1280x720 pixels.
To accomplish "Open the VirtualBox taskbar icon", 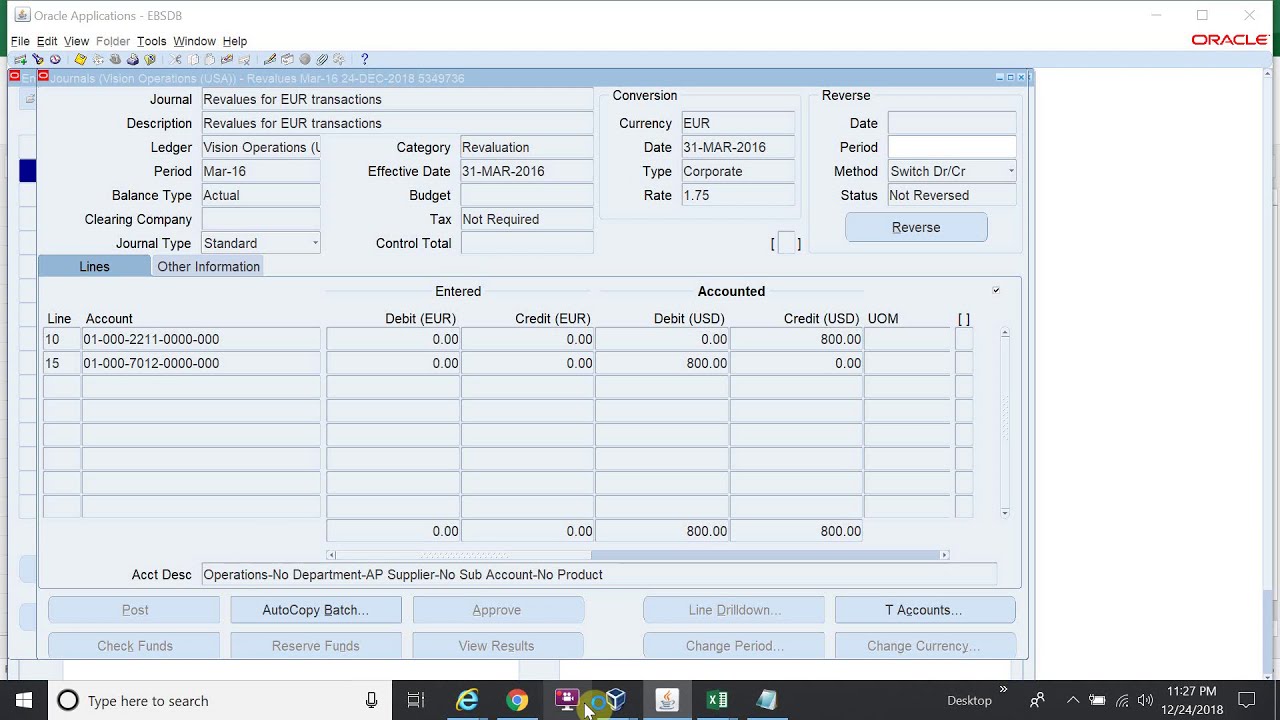I will [617, 700].
